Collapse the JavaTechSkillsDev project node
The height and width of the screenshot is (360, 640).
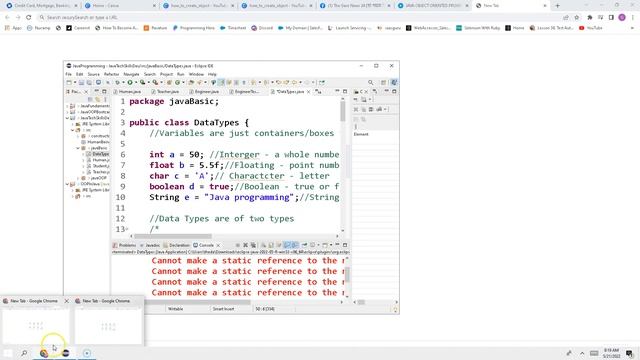67,118
